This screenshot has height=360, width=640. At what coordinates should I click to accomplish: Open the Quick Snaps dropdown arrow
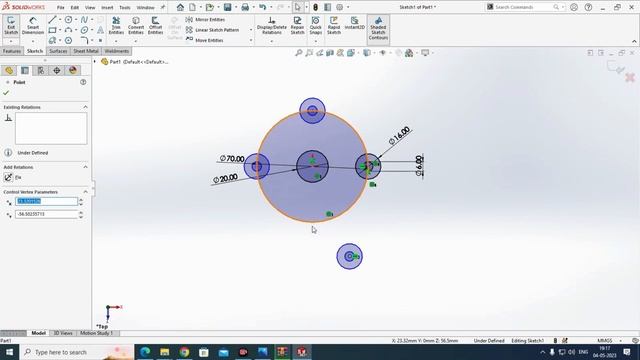(316, 41)
